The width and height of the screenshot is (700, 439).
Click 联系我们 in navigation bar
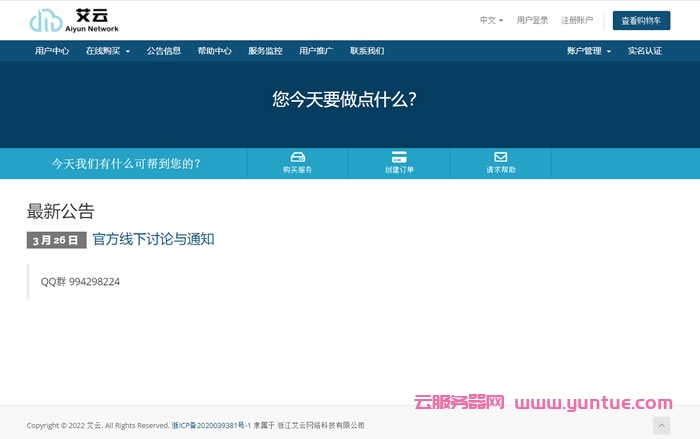pyautogui.click(x=367, y=51)
